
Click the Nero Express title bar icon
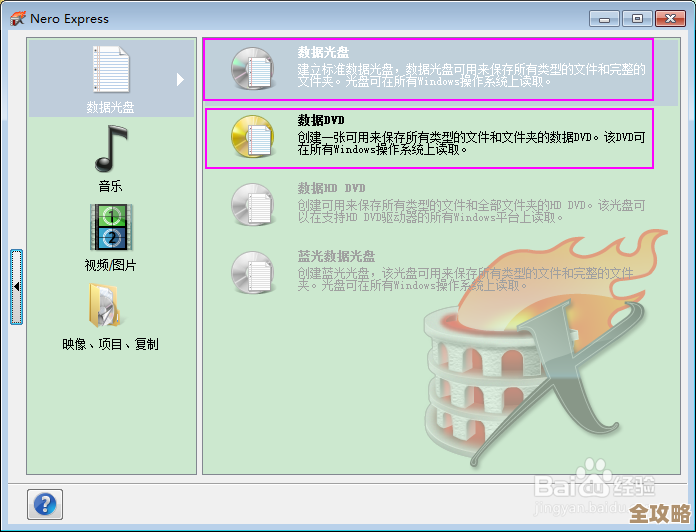tap(18, 18)
